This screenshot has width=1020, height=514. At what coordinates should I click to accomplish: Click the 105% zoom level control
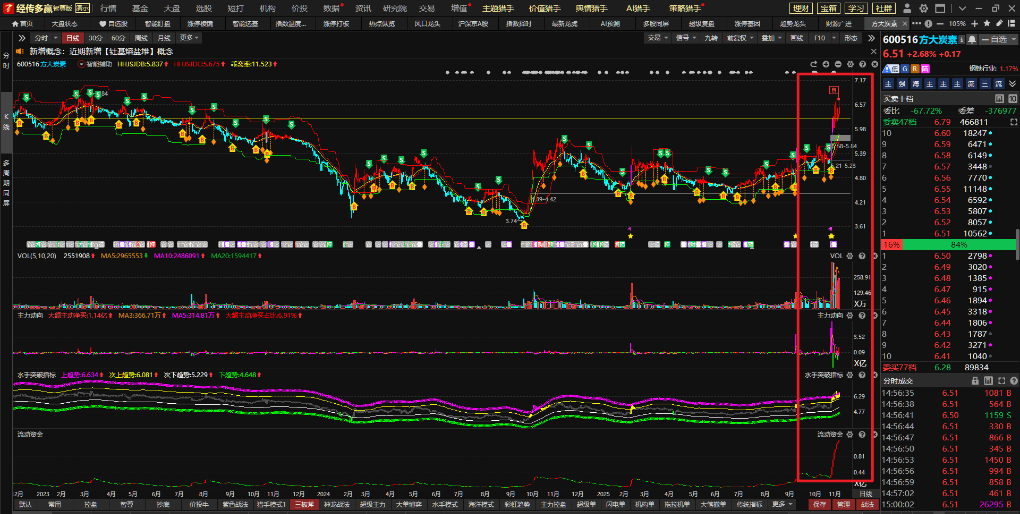point(958,23)
